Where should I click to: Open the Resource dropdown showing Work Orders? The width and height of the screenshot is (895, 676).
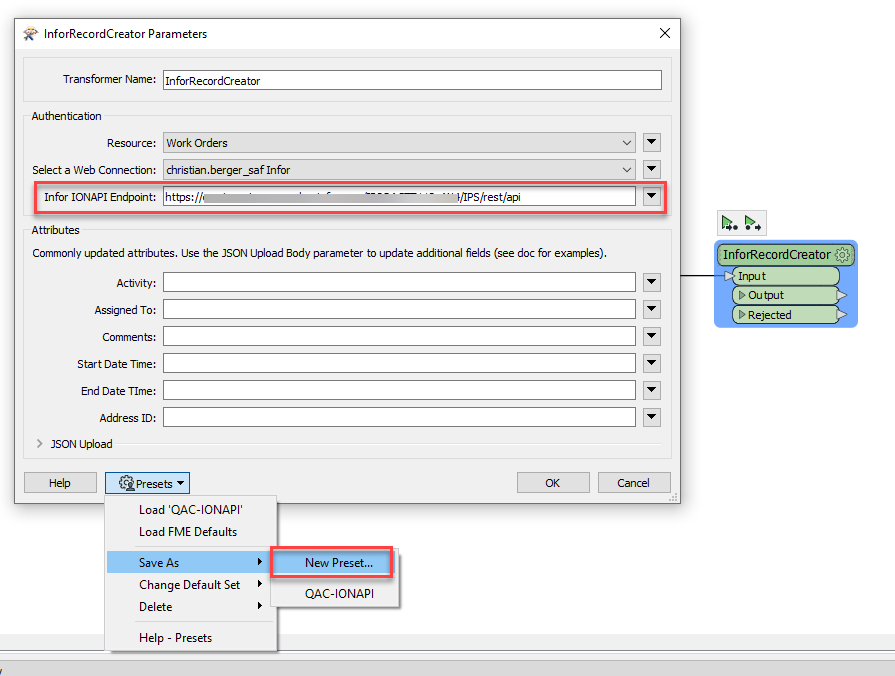click(x=627, y=143)
